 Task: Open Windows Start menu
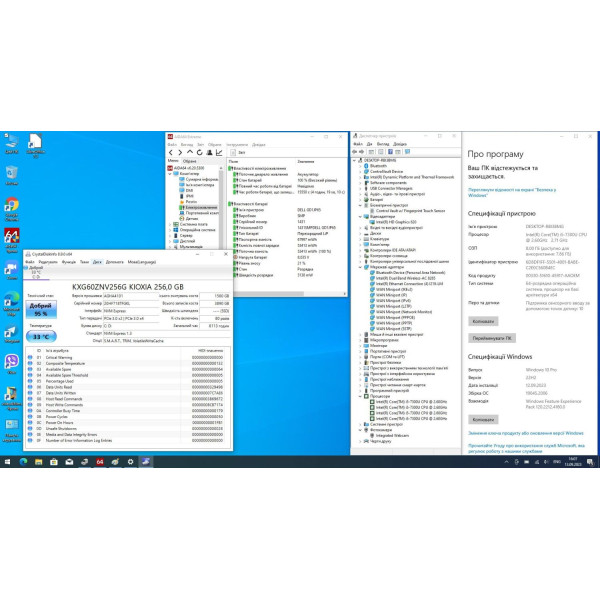(x=7, y=462)
